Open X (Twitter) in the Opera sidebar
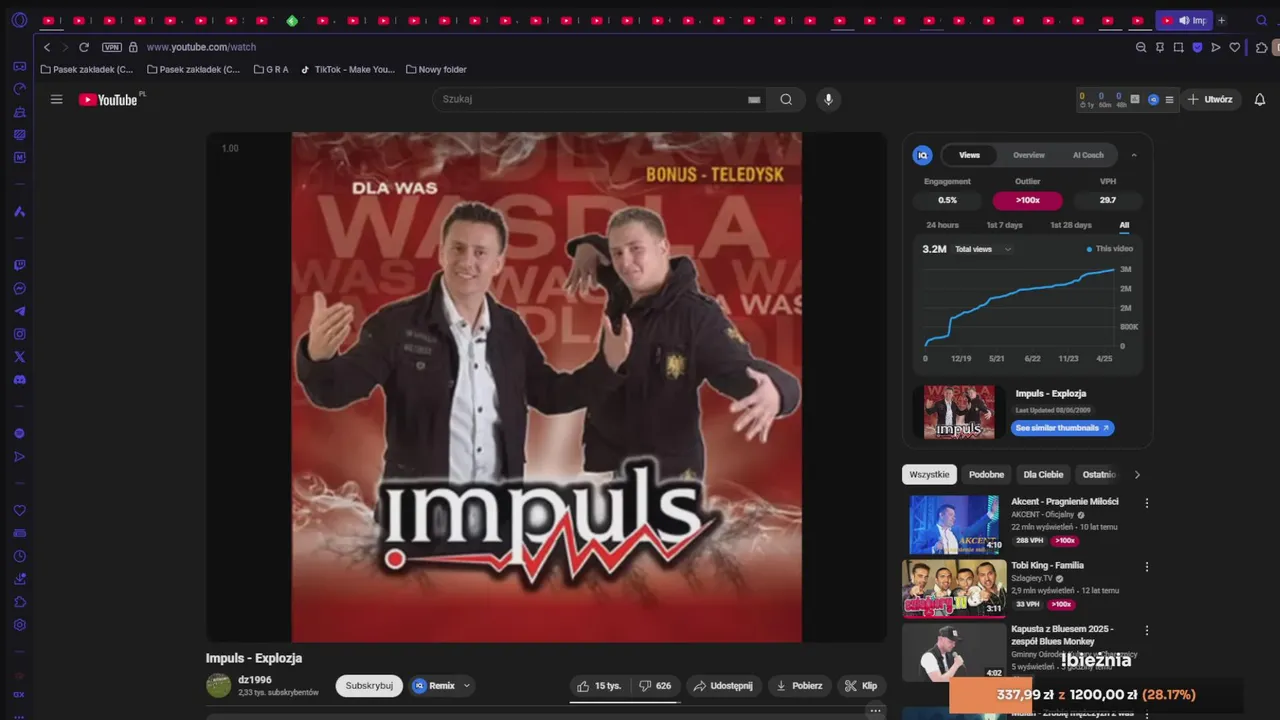Viewport: 1280px width, 720px height. click(19, 357)
